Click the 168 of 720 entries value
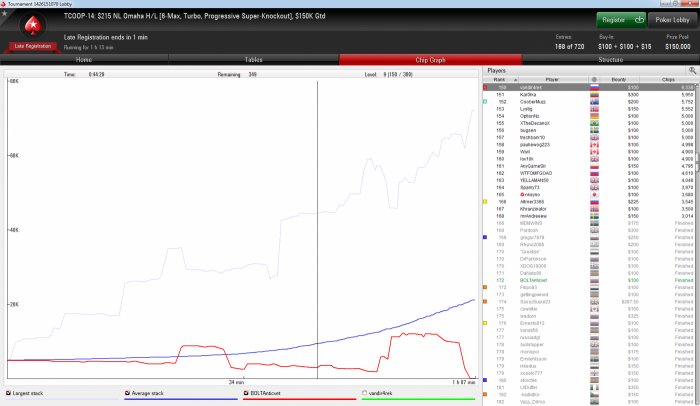The image size is (700, 406). [569, 46]
